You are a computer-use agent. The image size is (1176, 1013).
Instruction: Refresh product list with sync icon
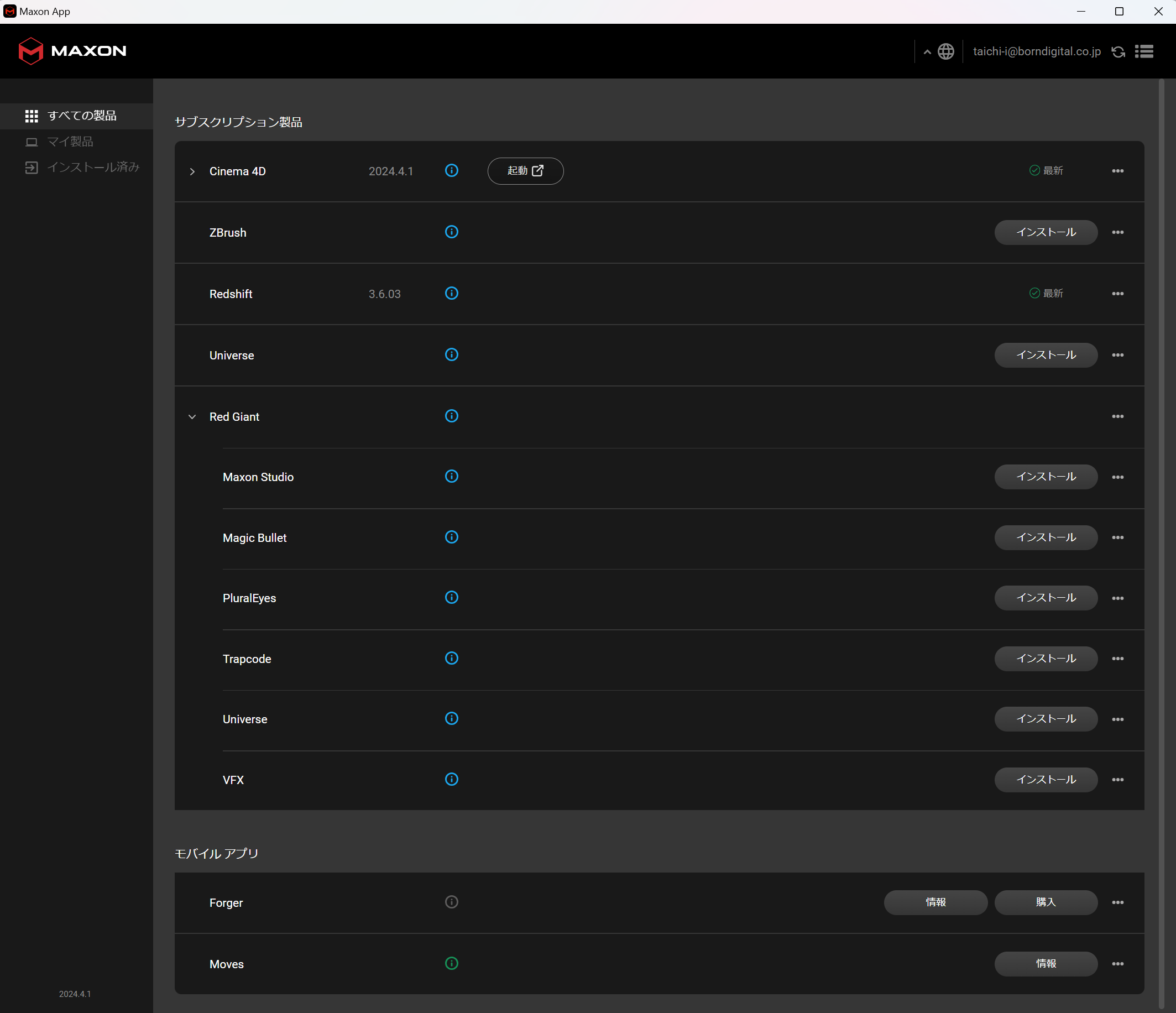(1118, 51)
